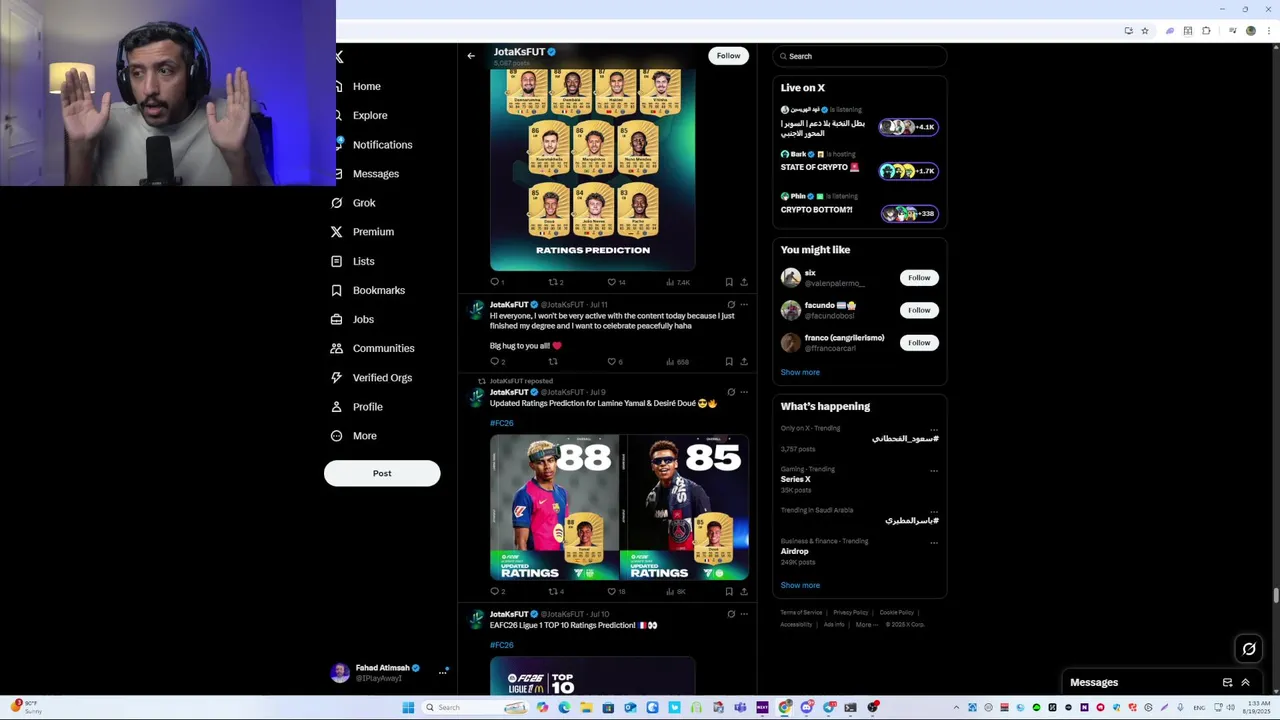Viewport: 1280px width, 720px height.
Task: Open the Windows Start menu
Action: 408,708
